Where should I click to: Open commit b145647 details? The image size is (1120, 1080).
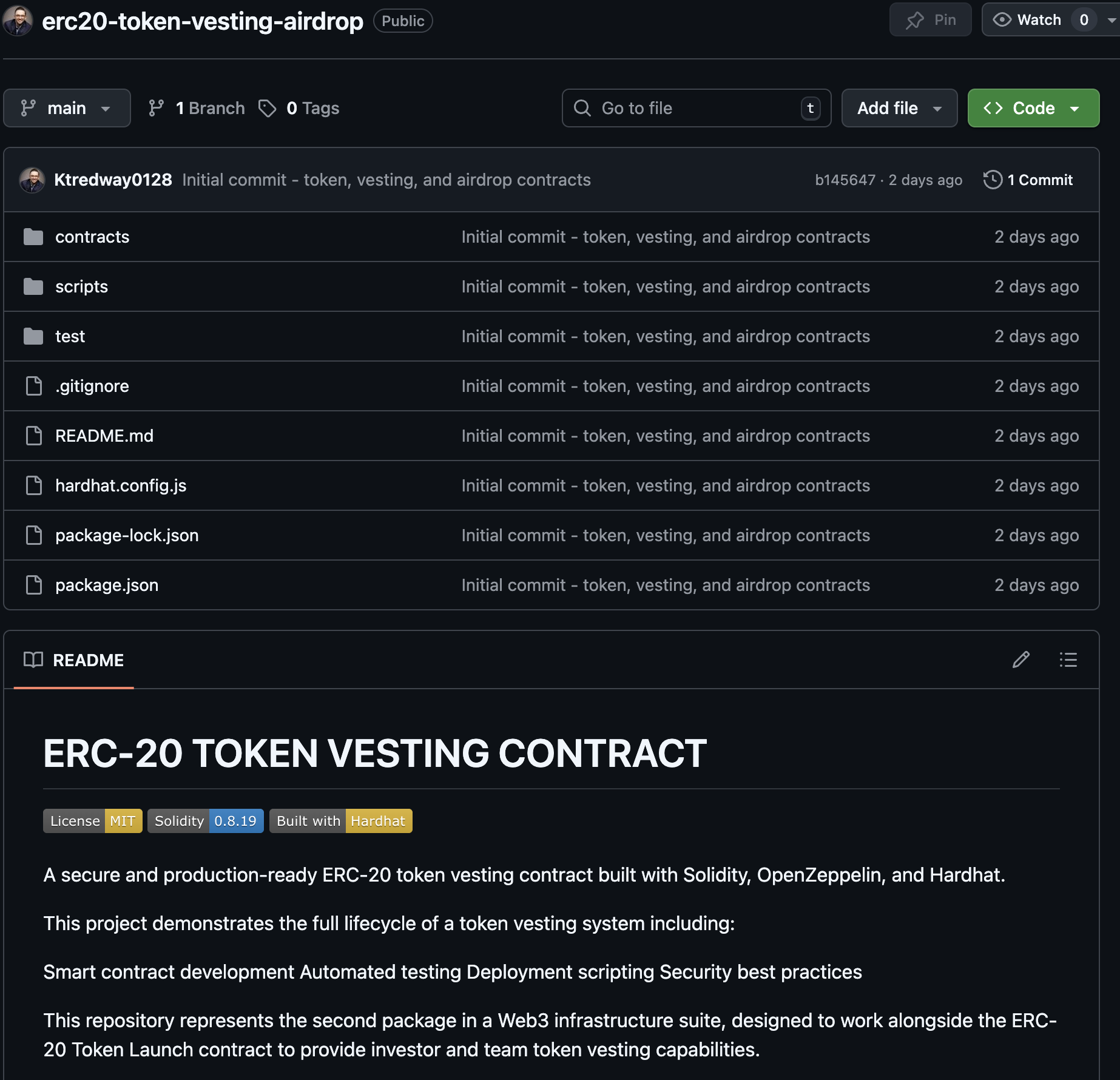click(845, 180)
